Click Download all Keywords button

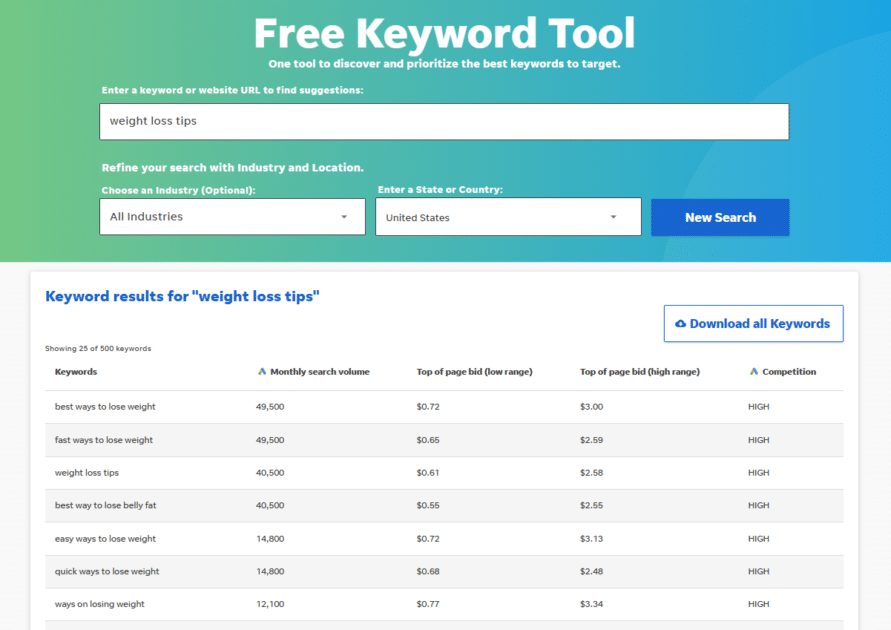[753, 324]
